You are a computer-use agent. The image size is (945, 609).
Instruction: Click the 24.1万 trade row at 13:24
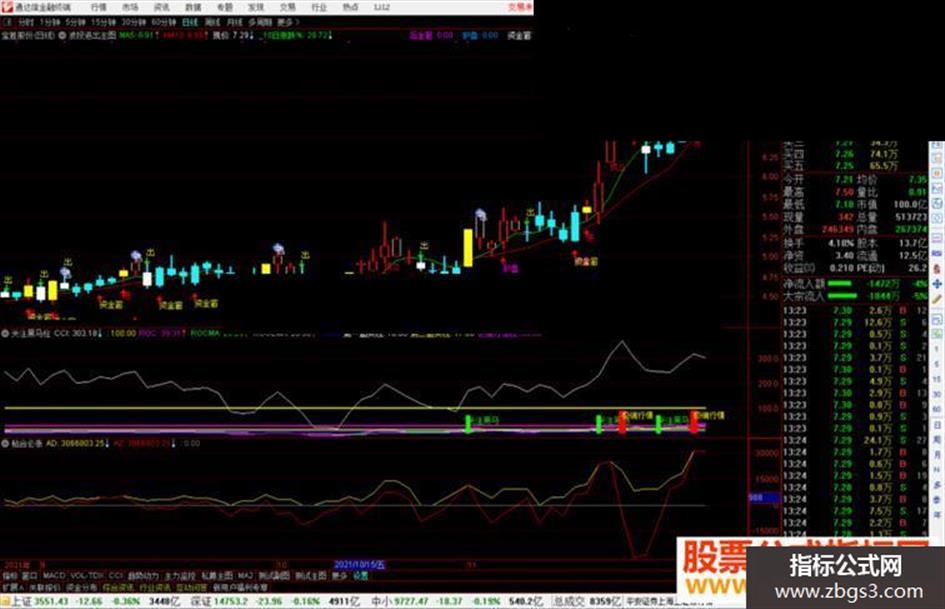click(854, 441)
